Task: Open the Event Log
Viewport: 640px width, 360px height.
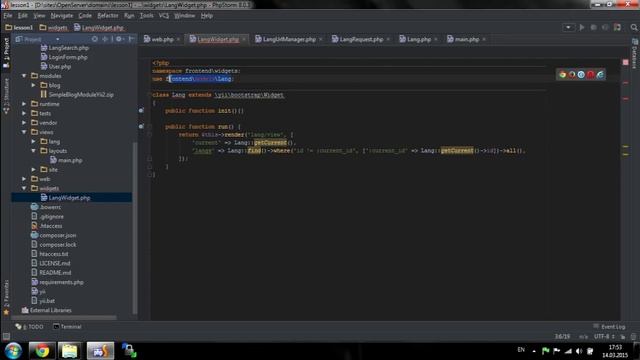Action: click(x=609, y=327)
